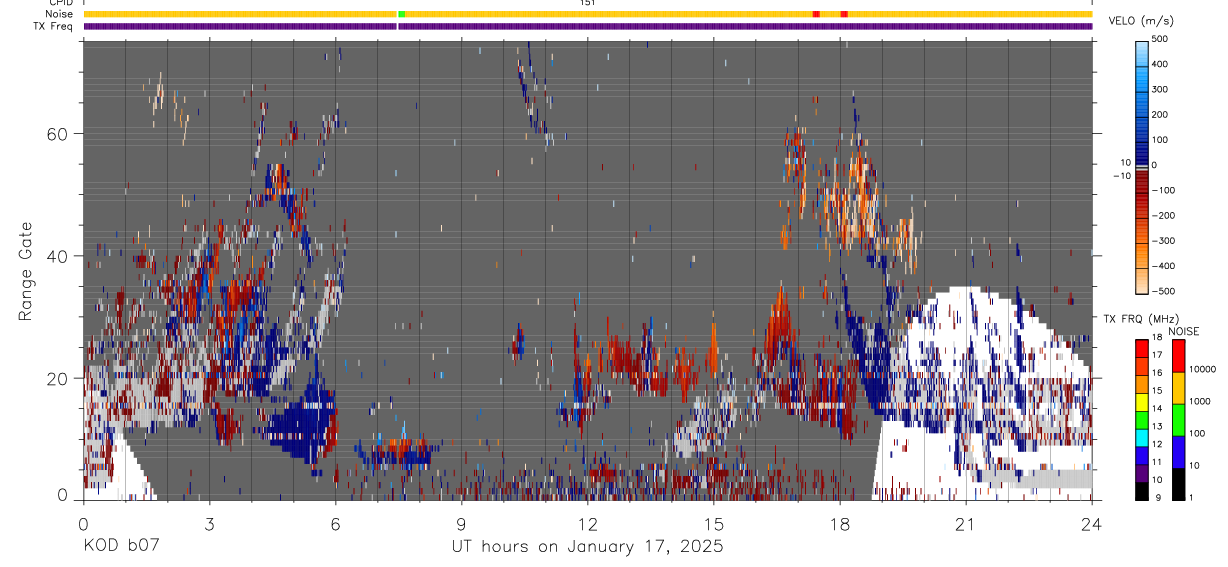Click the x-axis tick label '12'

coord(587,523)
